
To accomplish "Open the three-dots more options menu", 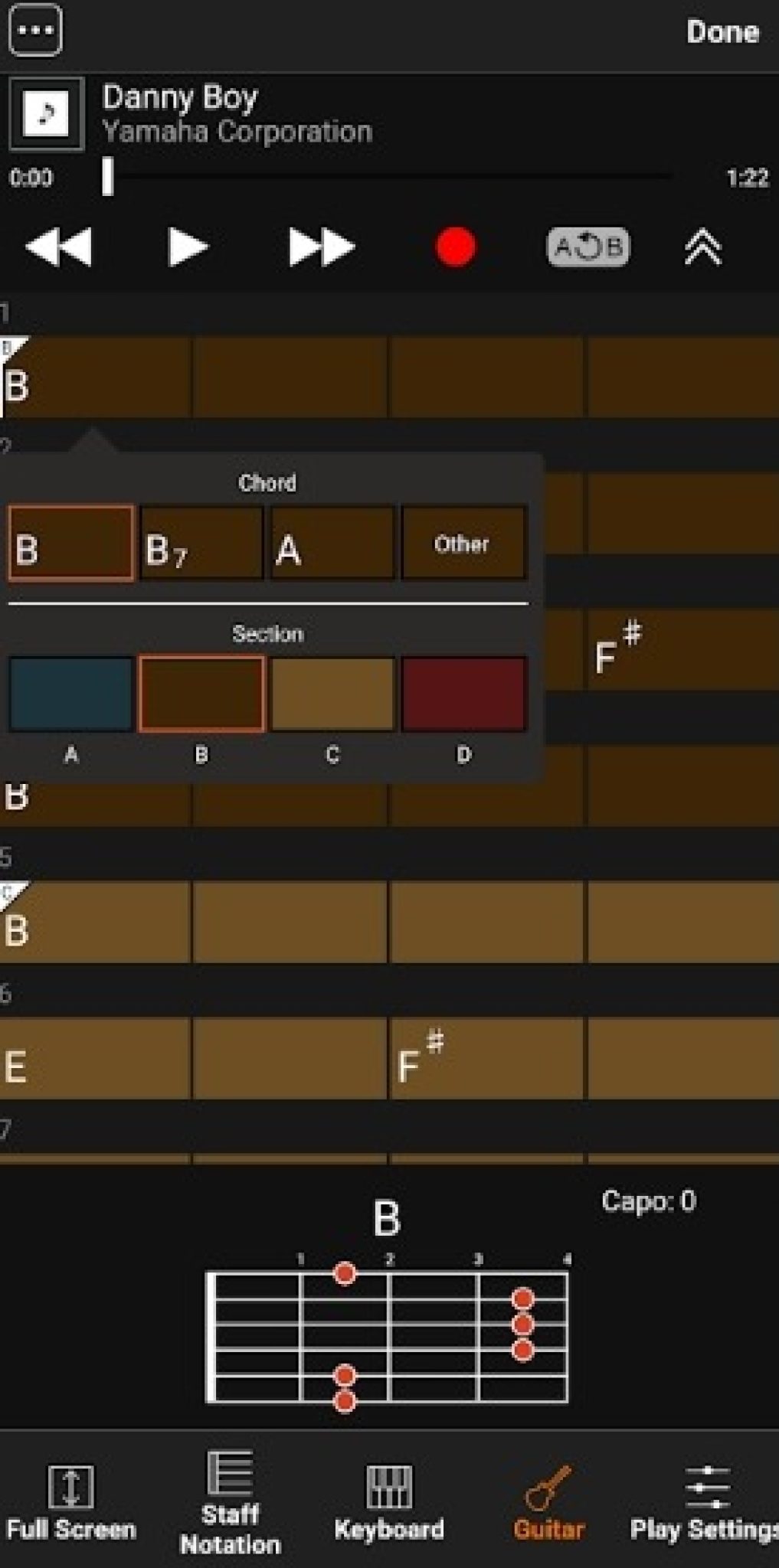I will [35, 31].
